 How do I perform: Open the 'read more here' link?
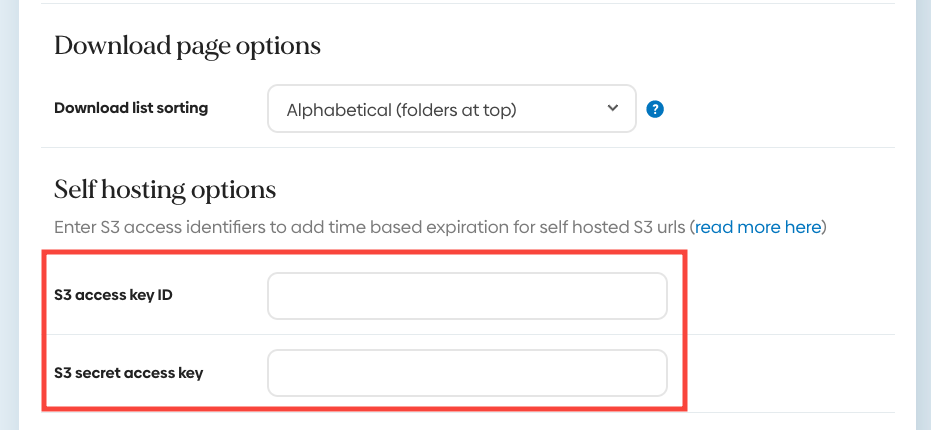(x=758, y=227)
